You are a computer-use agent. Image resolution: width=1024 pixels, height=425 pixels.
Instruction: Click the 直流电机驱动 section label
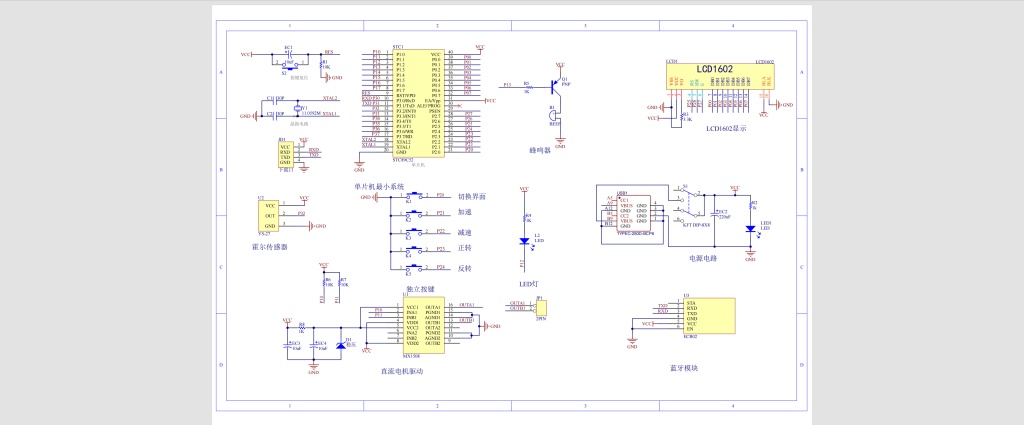402,371
